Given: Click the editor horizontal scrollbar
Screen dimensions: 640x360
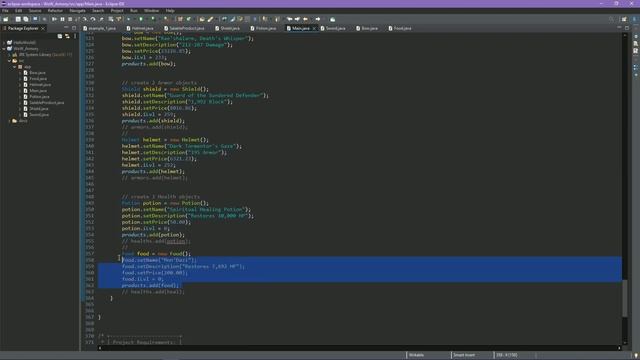Looking at the screenshot, I should (359, 348).
